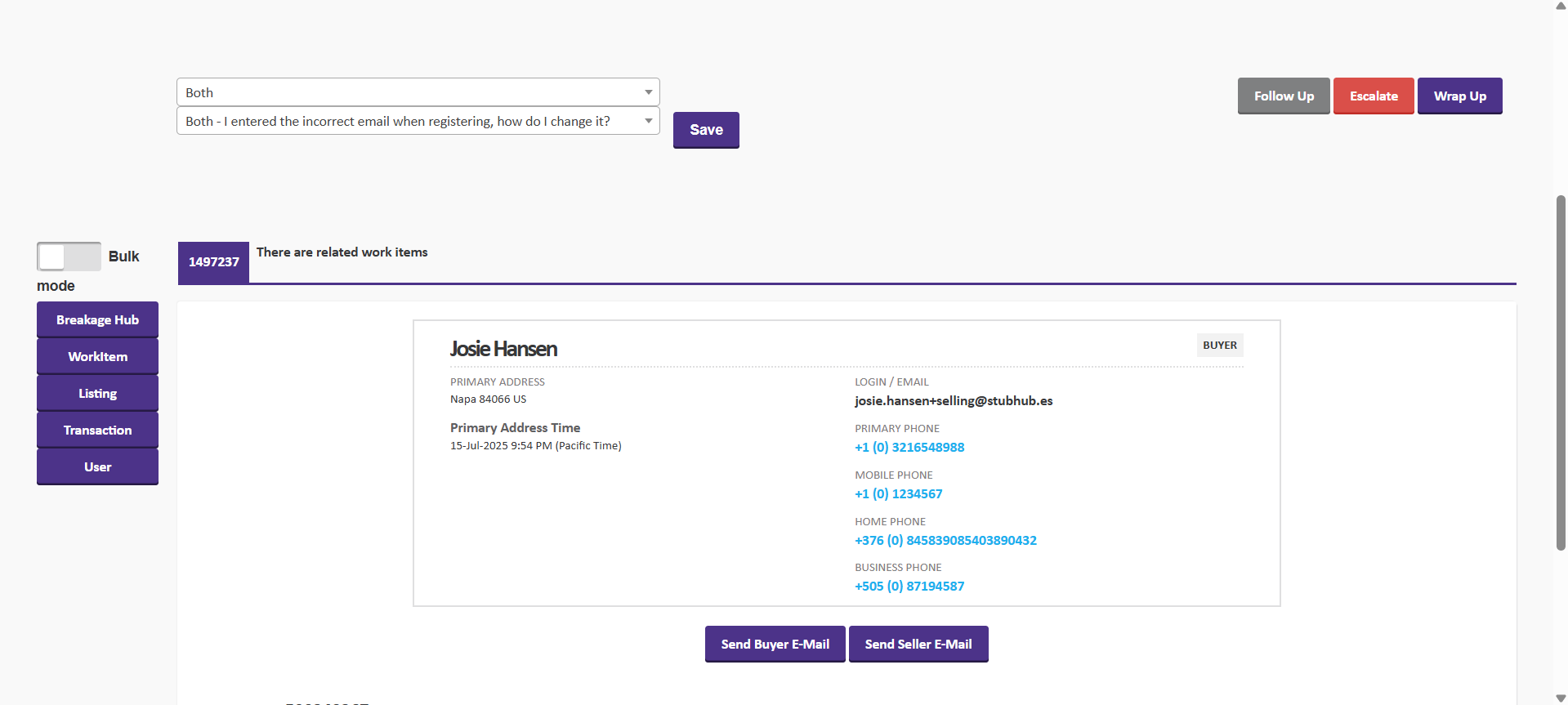The width and height of the screenshot is (1568, 705).
Task: Click the red Escalate button
Action: pos(1373,96)
